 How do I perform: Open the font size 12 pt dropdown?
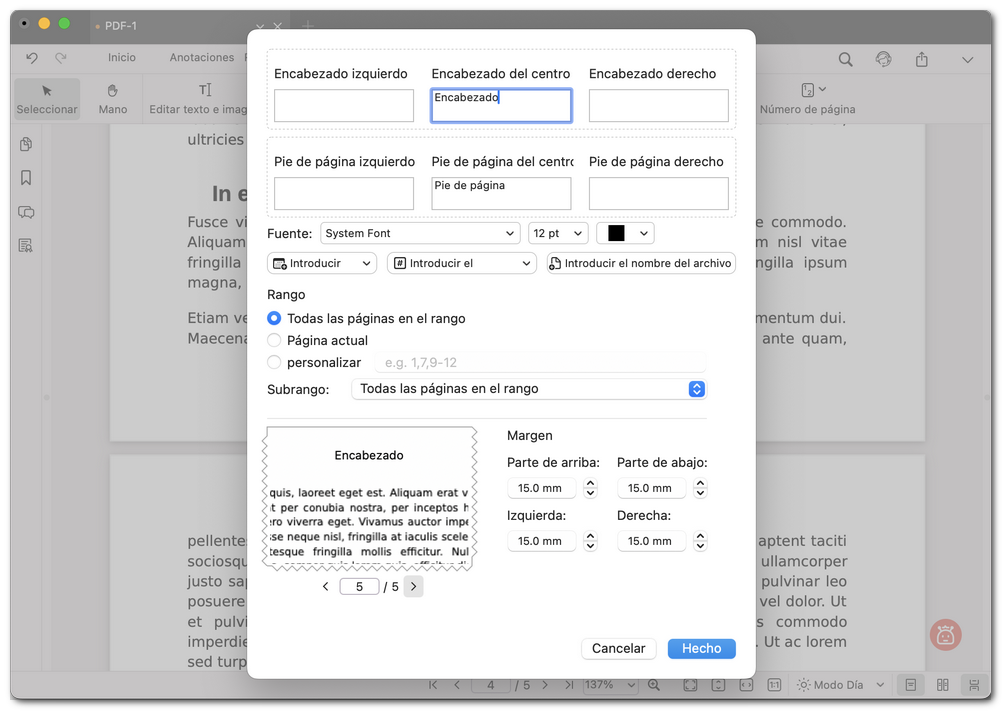558,232
